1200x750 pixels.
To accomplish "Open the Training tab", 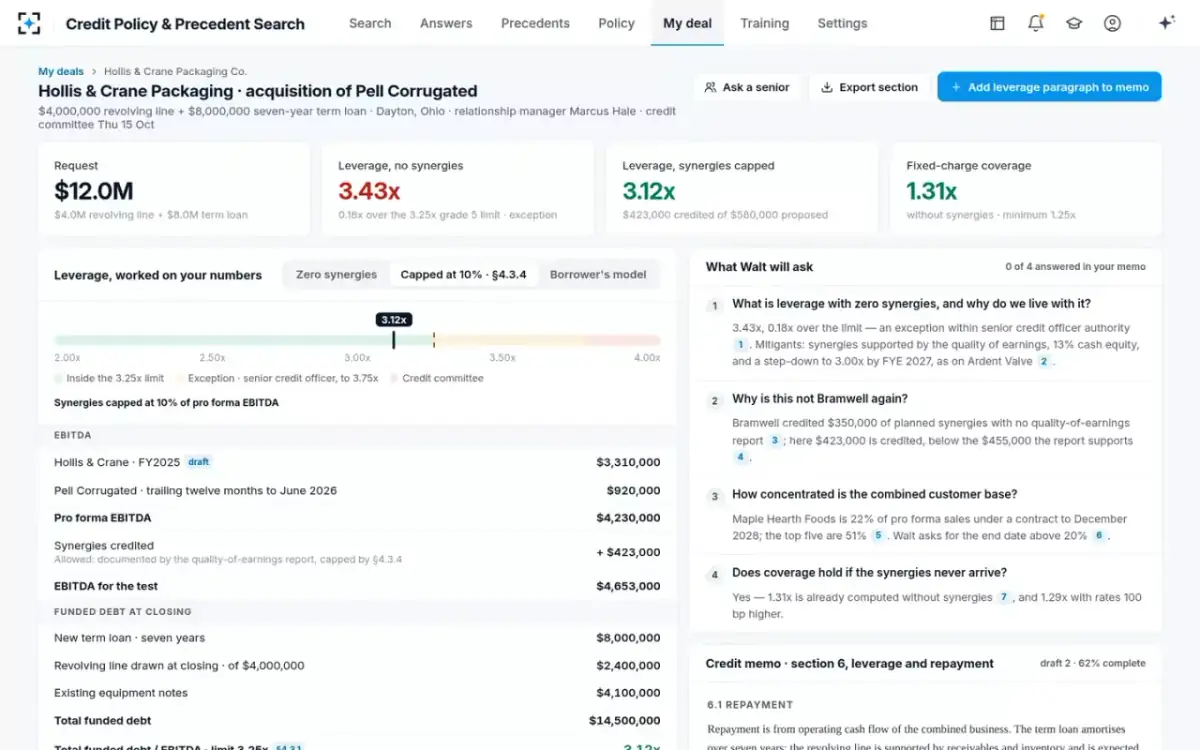I will click(764, 23).
